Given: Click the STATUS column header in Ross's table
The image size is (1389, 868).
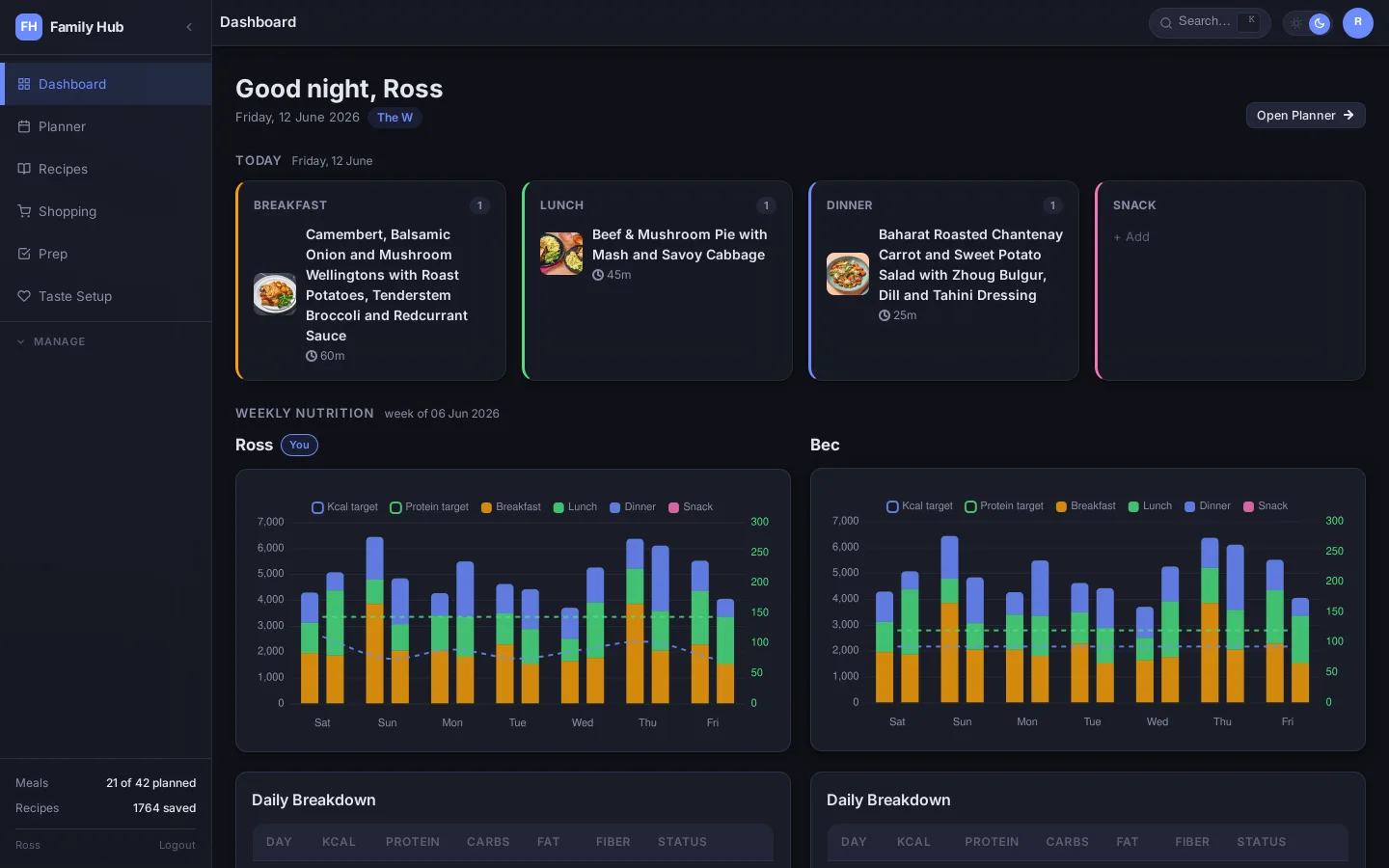Looking at the screenshot, I should tap(682, 842).
